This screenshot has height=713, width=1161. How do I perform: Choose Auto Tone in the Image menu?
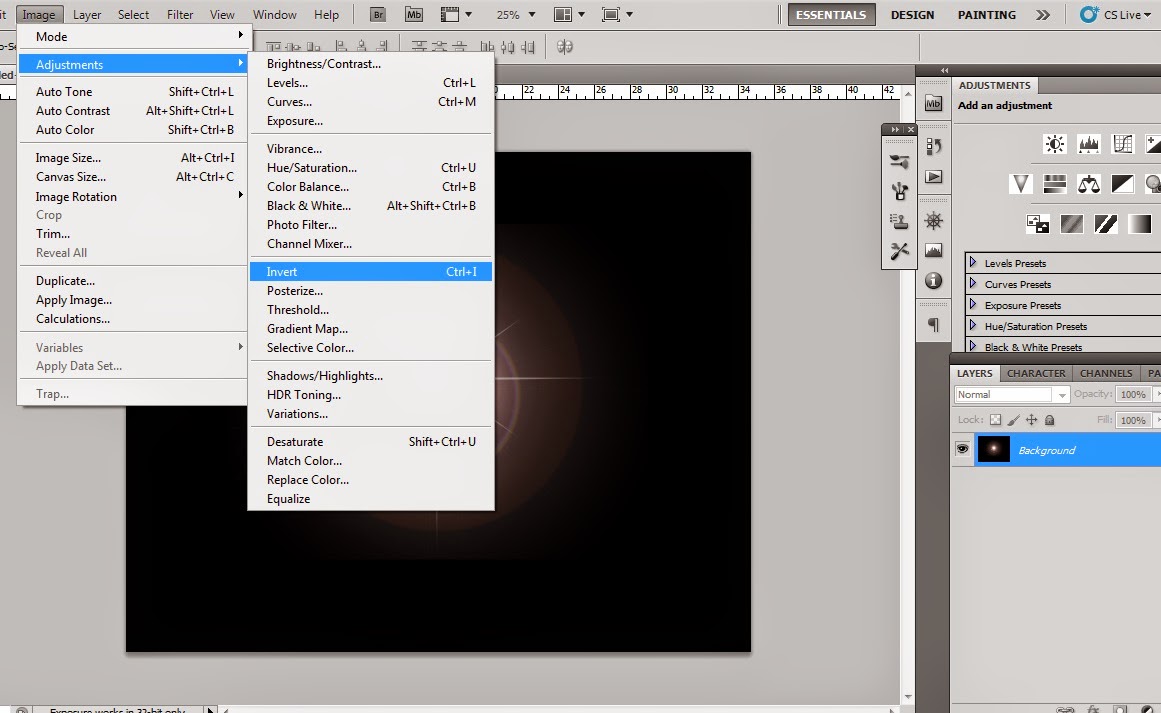click(x=132, y=92)
